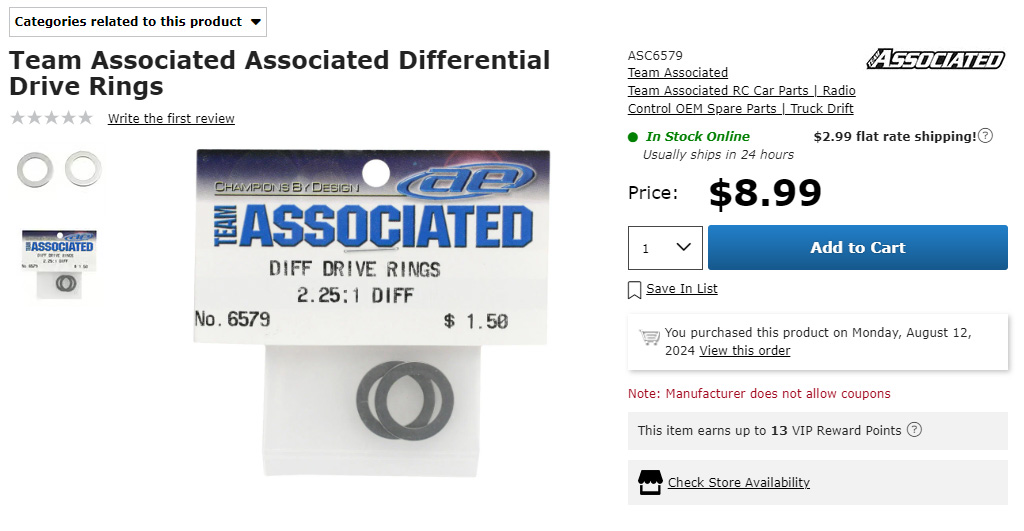Open the quantity dropdown selector

point(665,248)
